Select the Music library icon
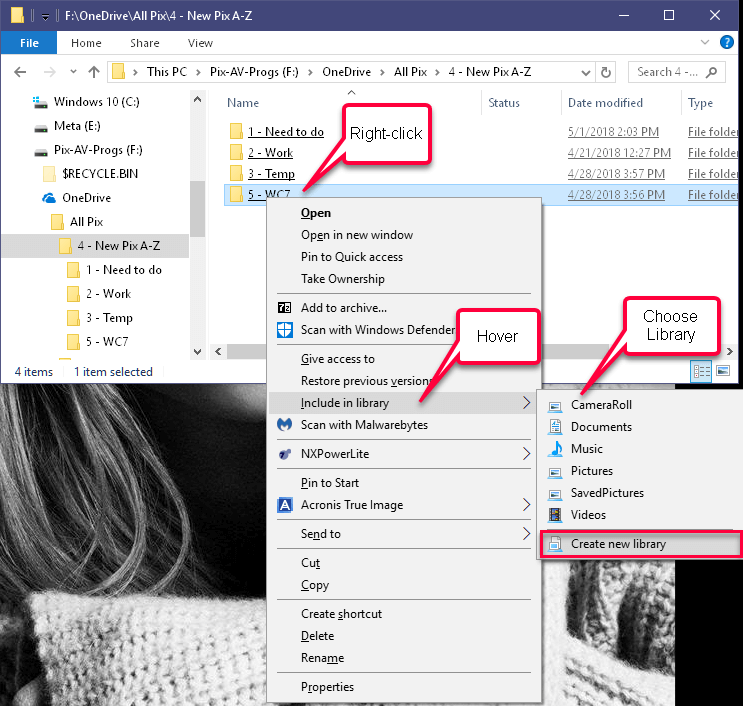This screenshot has width=743, height=706. point(555,449)
